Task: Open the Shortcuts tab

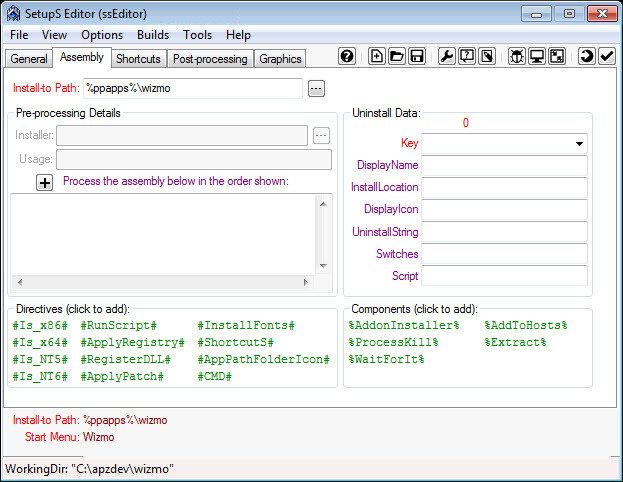Action: click(x=138, y=59)
